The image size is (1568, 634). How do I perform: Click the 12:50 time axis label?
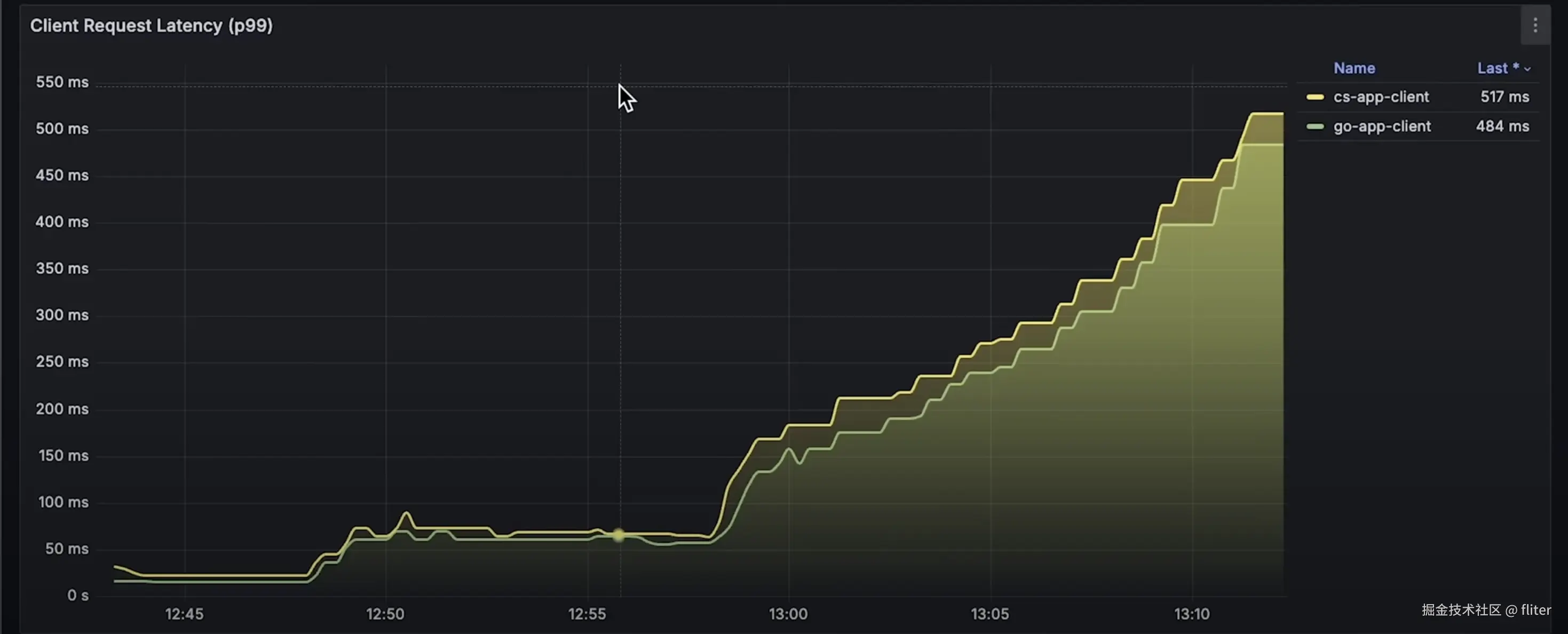click(385, 614)
